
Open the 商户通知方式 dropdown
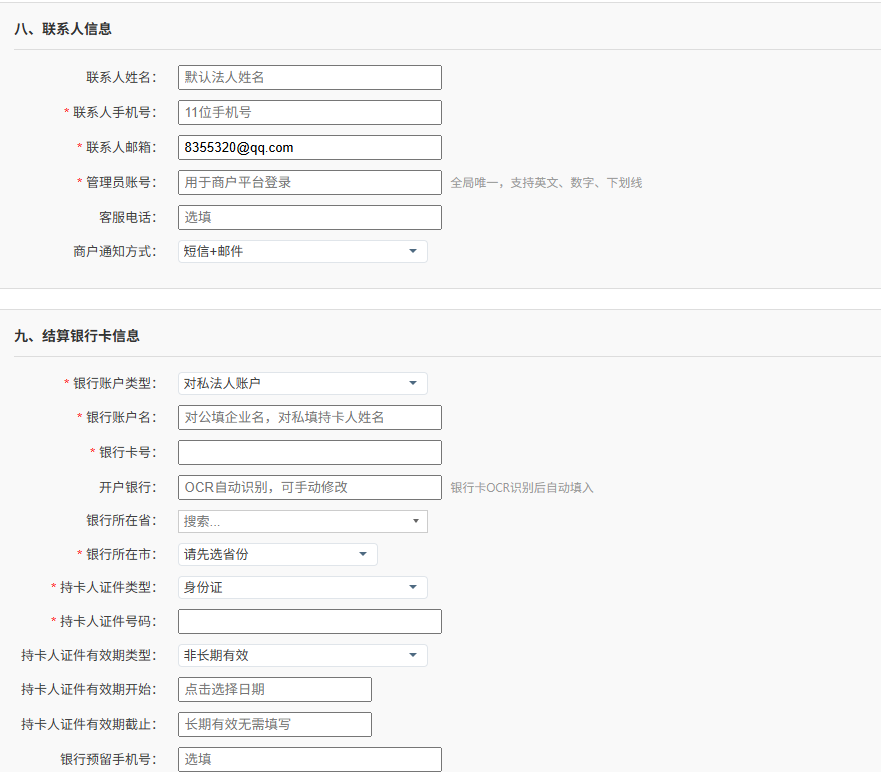tap(302, 252)
